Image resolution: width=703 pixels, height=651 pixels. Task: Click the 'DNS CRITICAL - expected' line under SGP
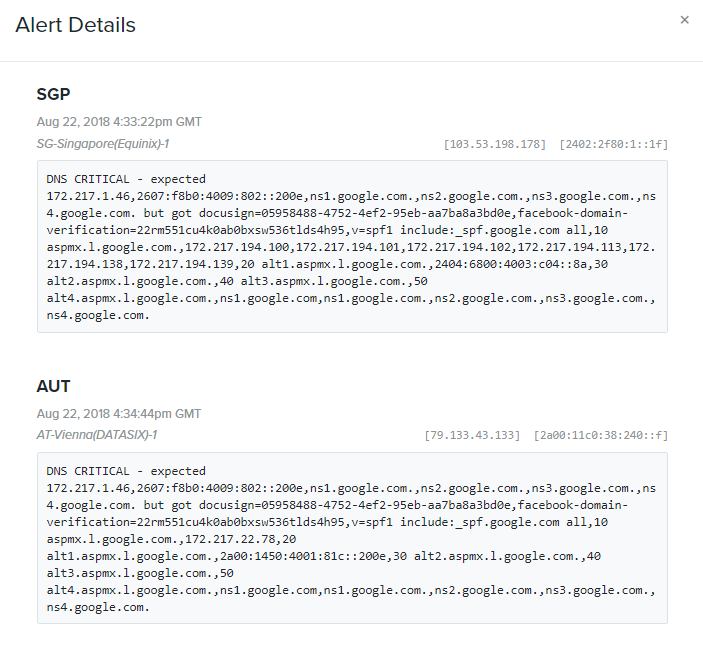[x=126, y=179]
